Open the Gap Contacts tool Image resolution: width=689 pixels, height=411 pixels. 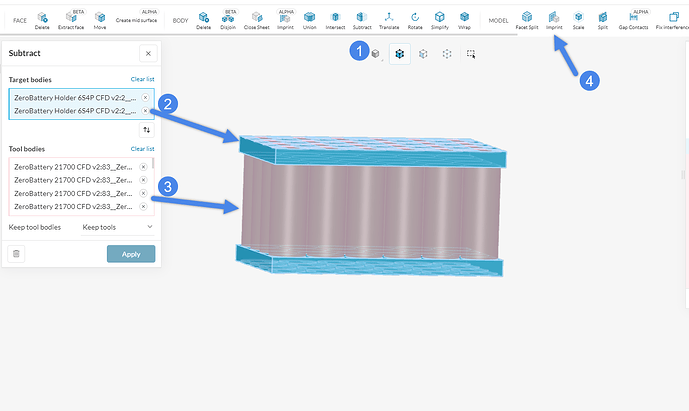[635, 19]
